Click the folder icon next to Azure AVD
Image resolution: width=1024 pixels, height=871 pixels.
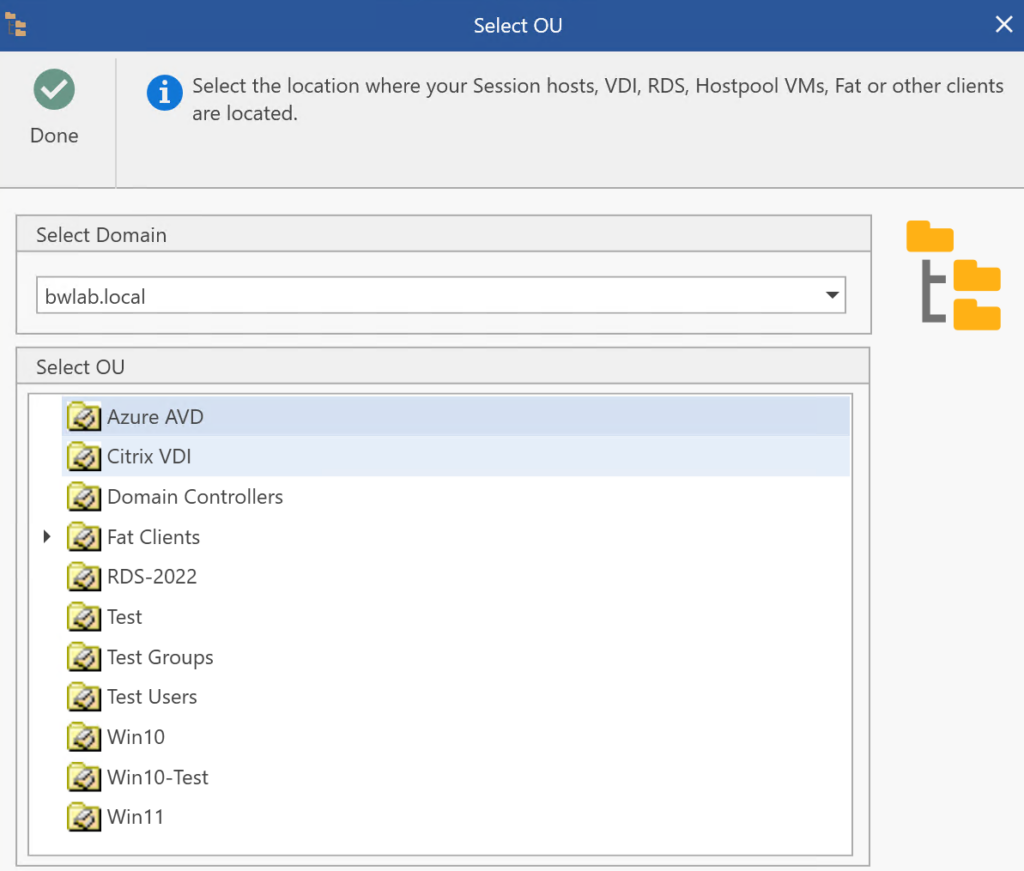tap(84, 416)
